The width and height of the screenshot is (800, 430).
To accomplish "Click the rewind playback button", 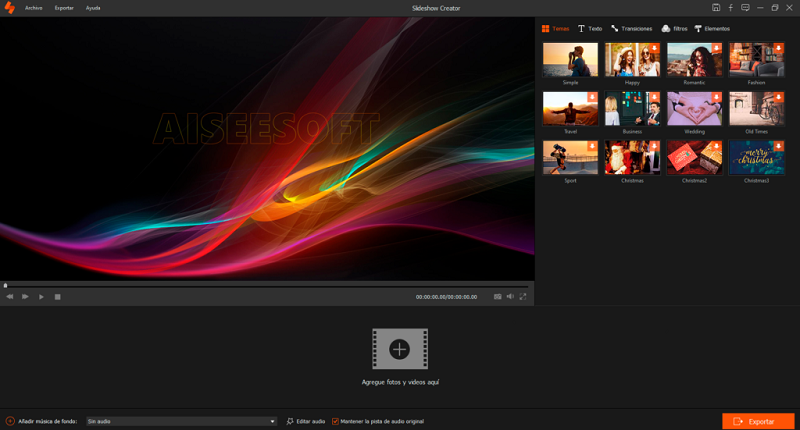I will click(10, 296).
